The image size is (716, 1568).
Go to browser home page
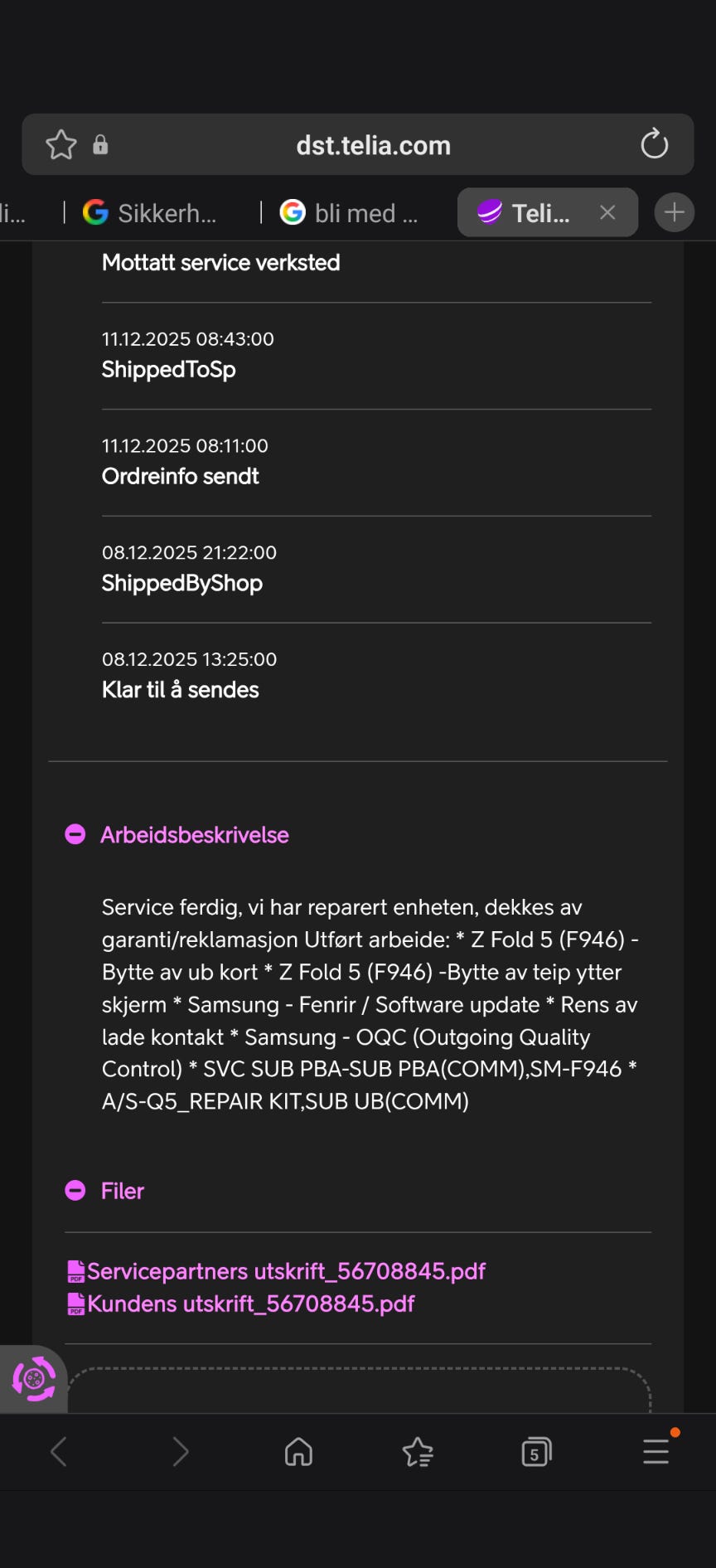298,1451
